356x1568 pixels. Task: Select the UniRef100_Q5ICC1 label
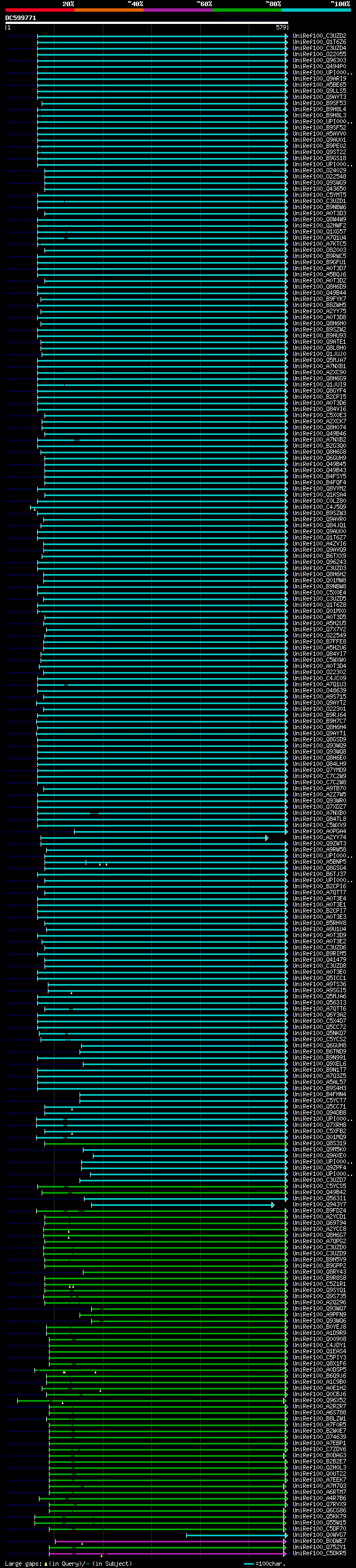pyautogui.click(x=319, y=978)
